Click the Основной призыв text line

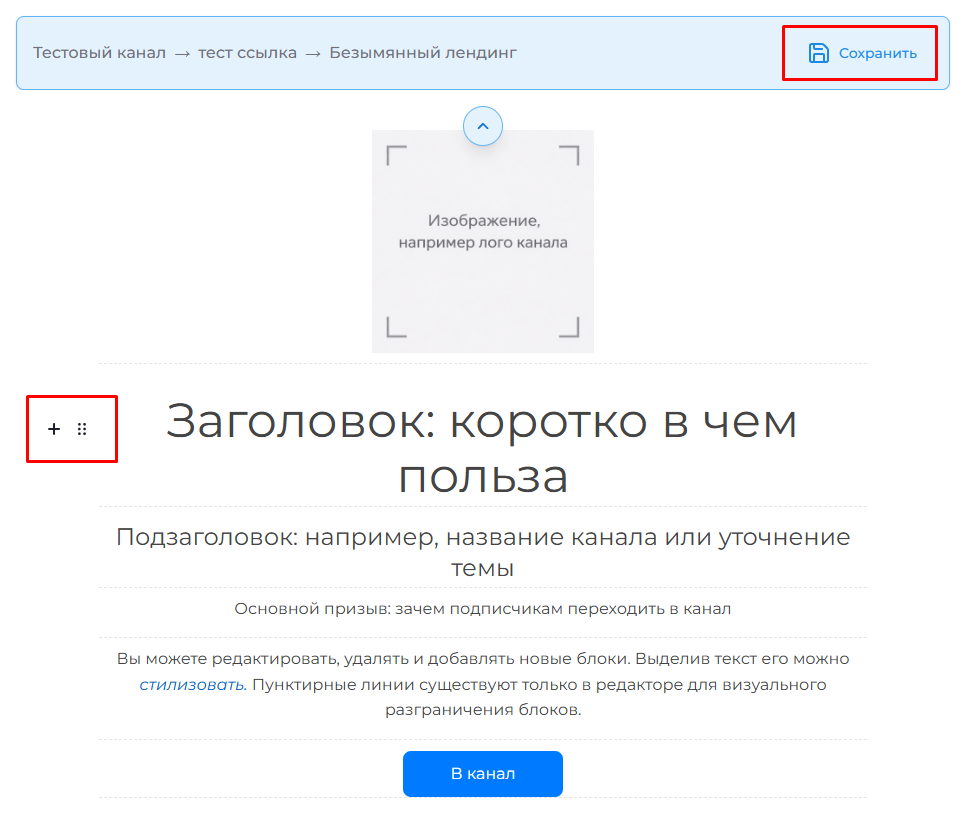(x=483, y=610)
